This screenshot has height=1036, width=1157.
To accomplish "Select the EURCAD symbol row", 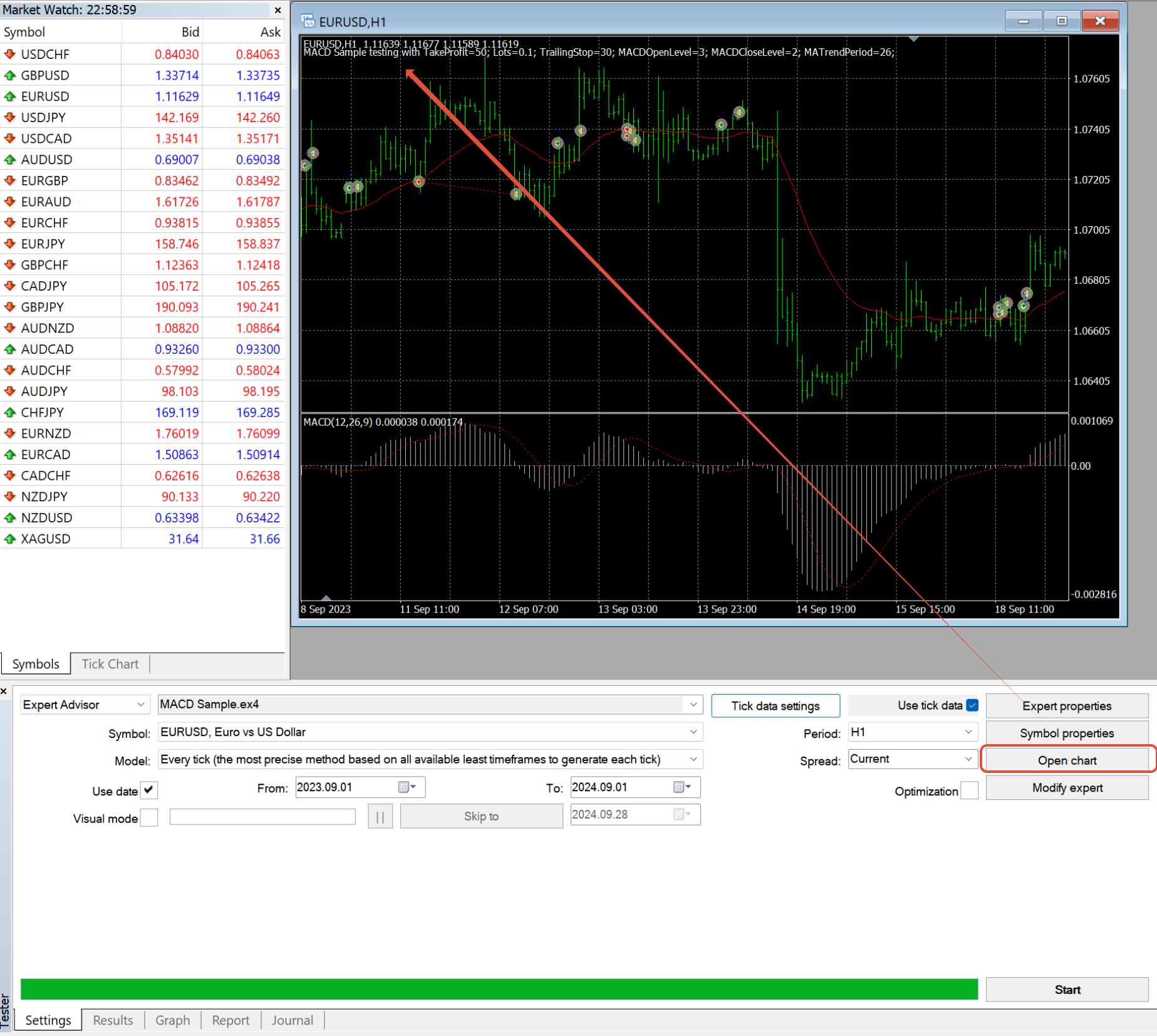I will 142,455.
